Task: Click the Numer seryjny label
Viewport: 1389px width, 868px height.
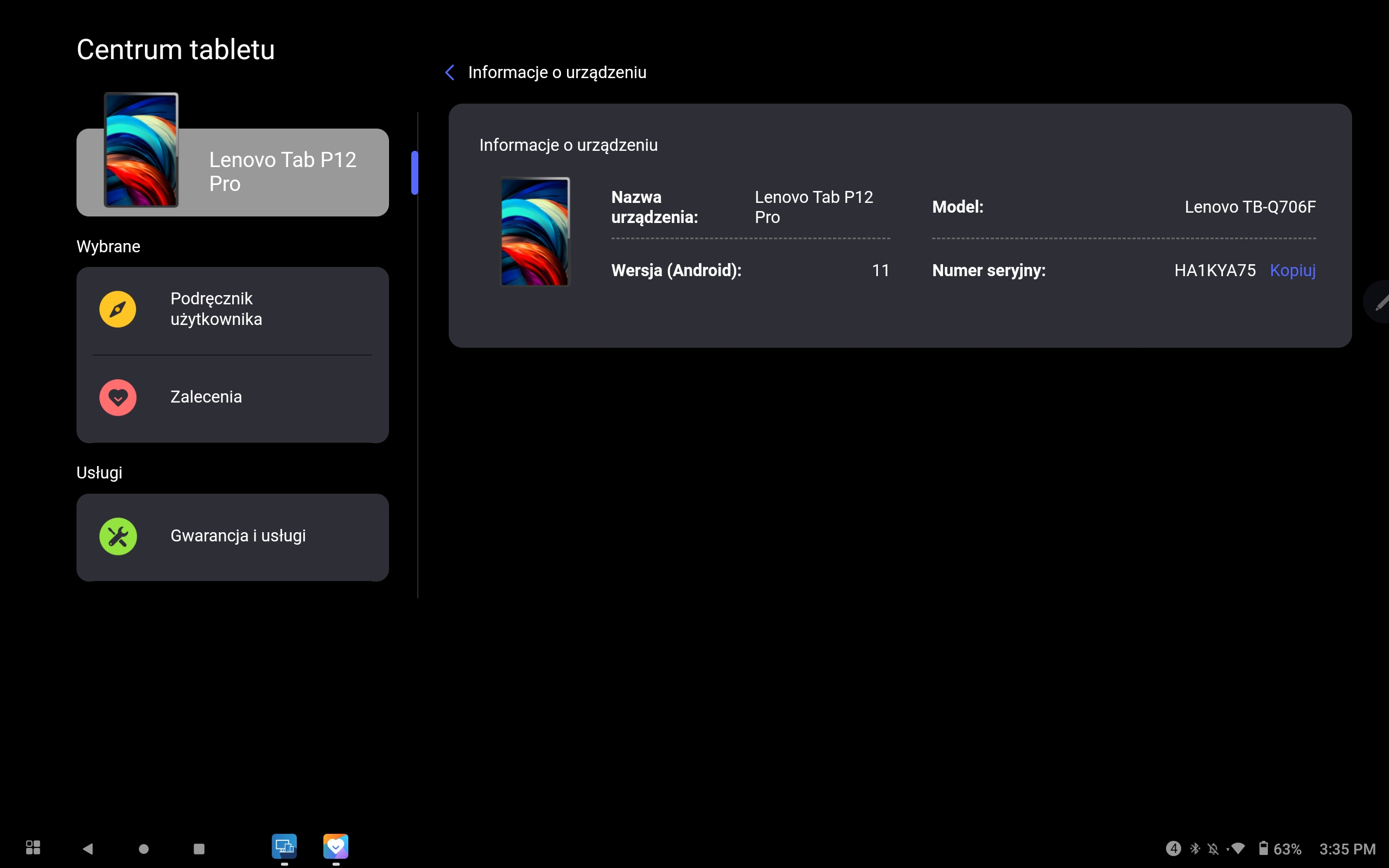Action: [989, 270]
